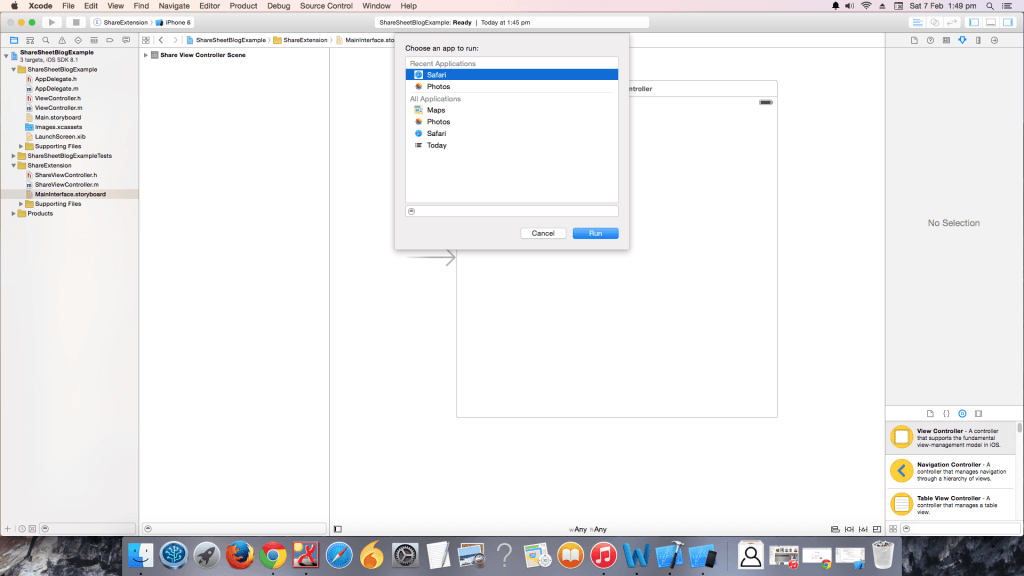The height and width of the screenshot is (576, 1024).
Task: Click the app filter field in dialog
Action: tap(511, 211)
